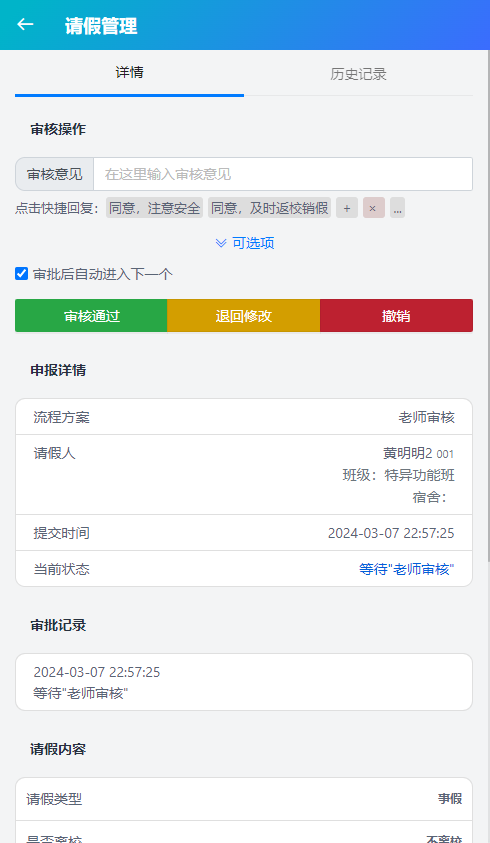Click the 请假管理 page title
This screenshot has height=843, width=490.
click(x=101, y=26)
